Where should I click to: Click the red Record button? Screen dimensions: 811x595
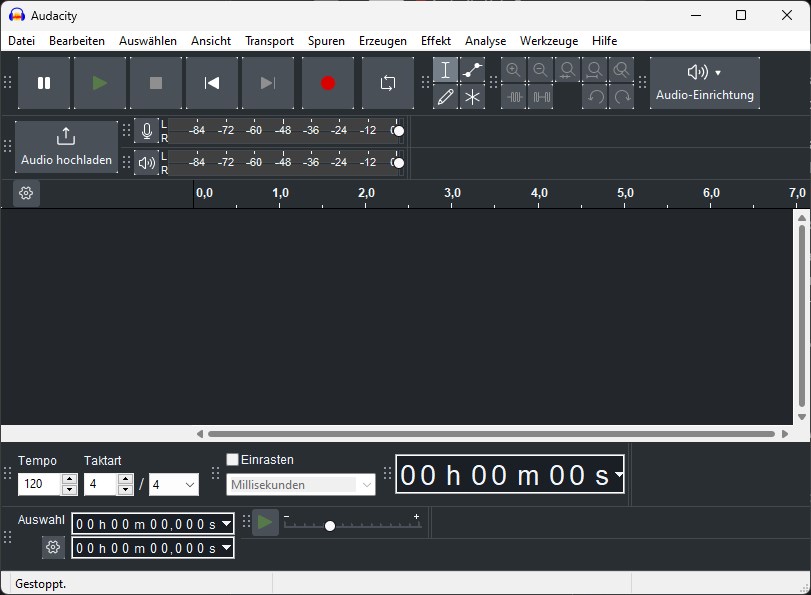coord(328,83)
